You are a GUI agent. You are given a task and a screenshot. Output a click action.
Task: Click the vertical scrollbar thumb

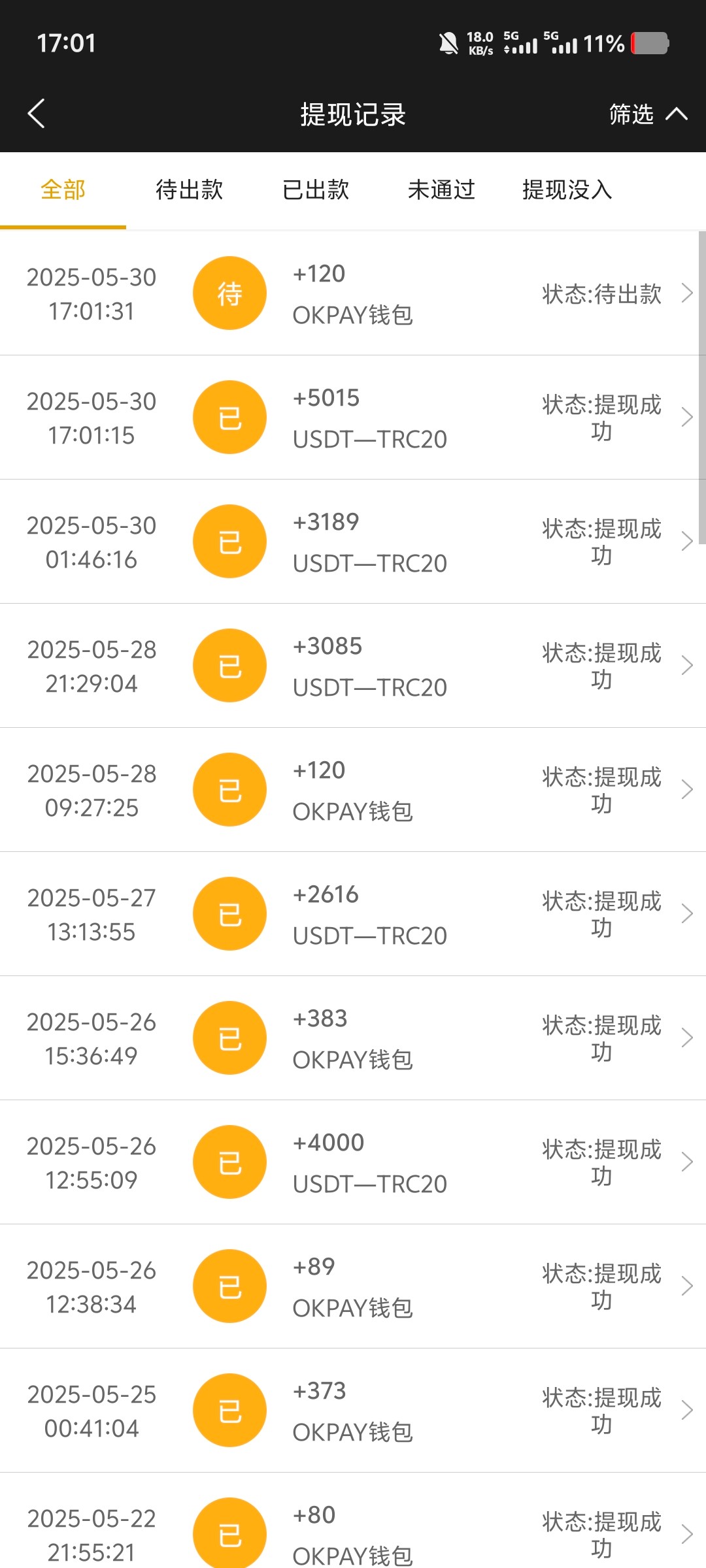pyautogui.click(x=702, y=388)
